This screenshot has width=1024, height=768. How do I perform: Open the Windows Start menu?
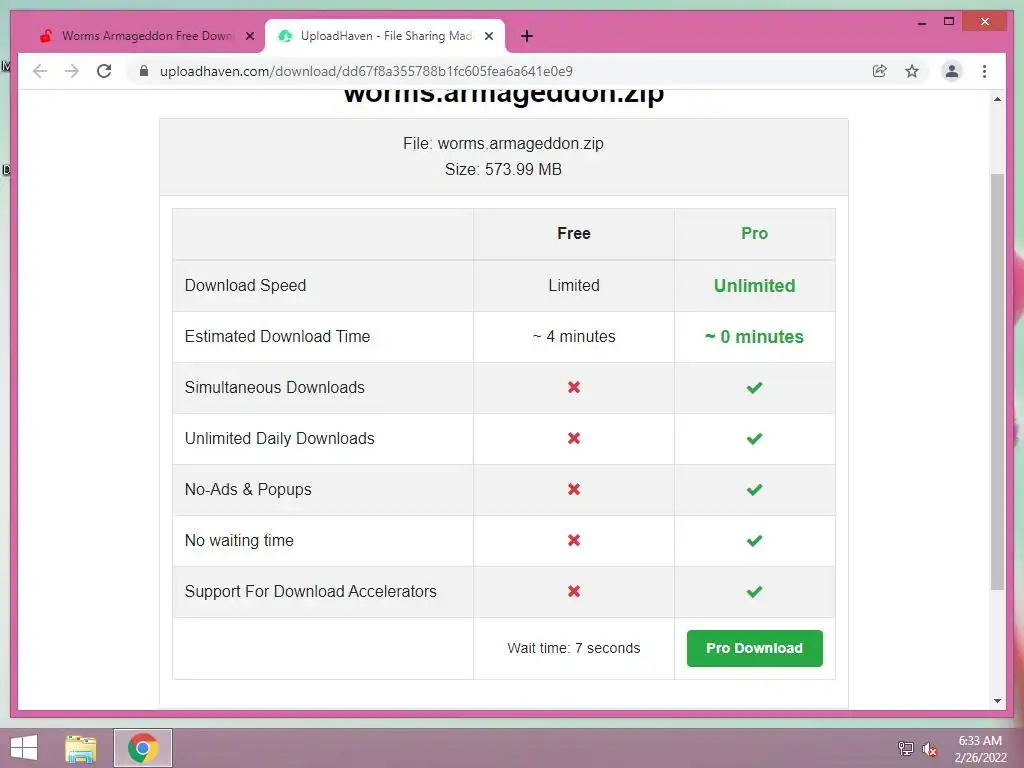point(24,748)
